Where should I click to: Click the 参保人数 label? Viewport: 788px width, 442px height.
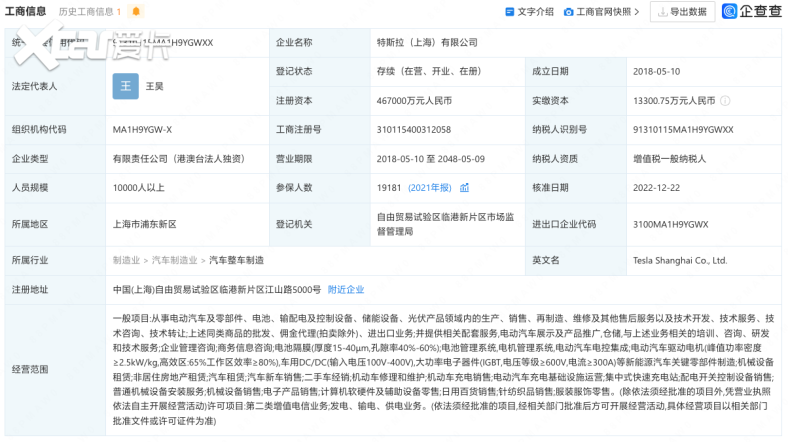294,188
